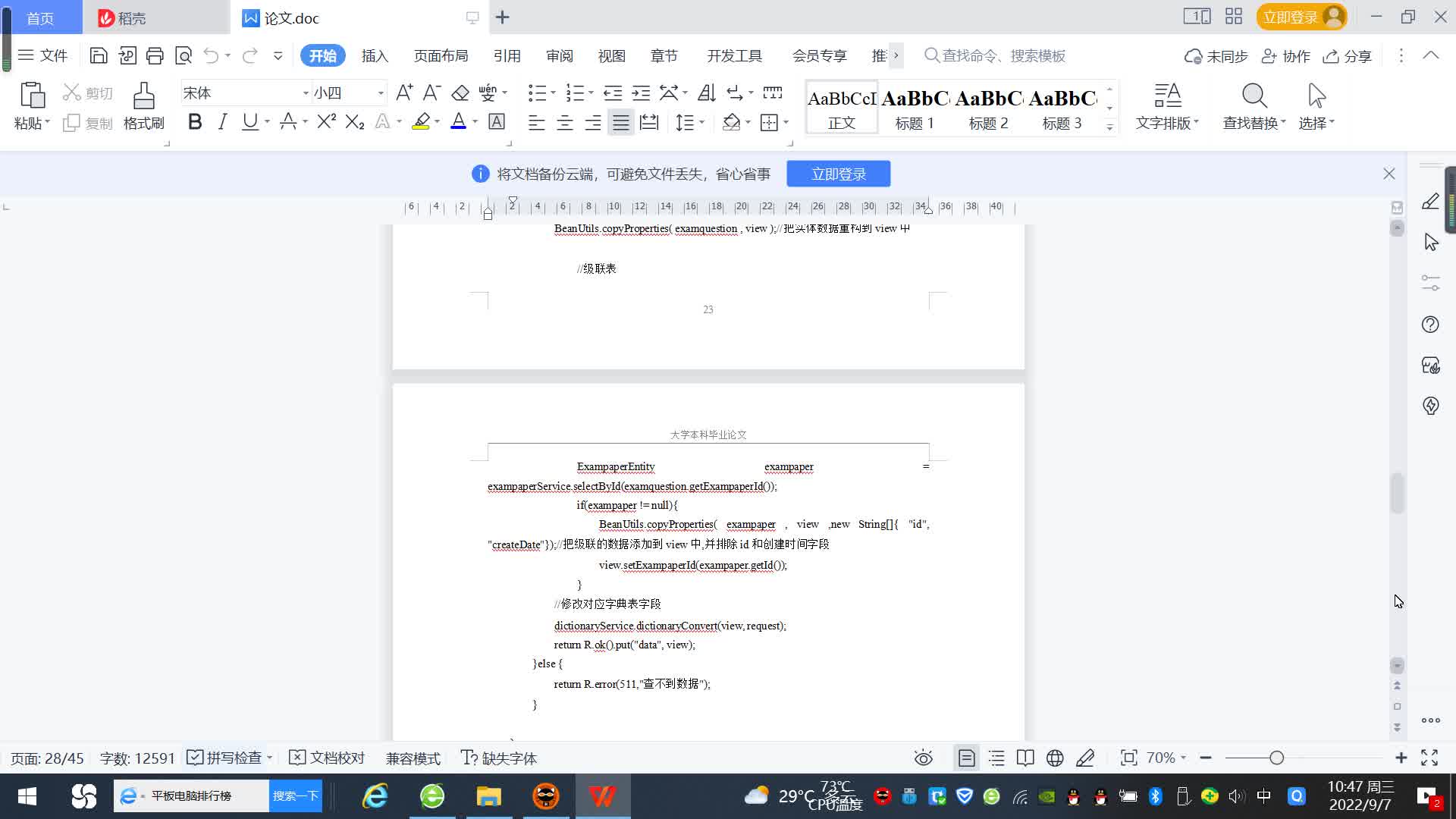Click the zoom slider handle
Screen dimensions: 1456x819
[x=1276, y=758]
